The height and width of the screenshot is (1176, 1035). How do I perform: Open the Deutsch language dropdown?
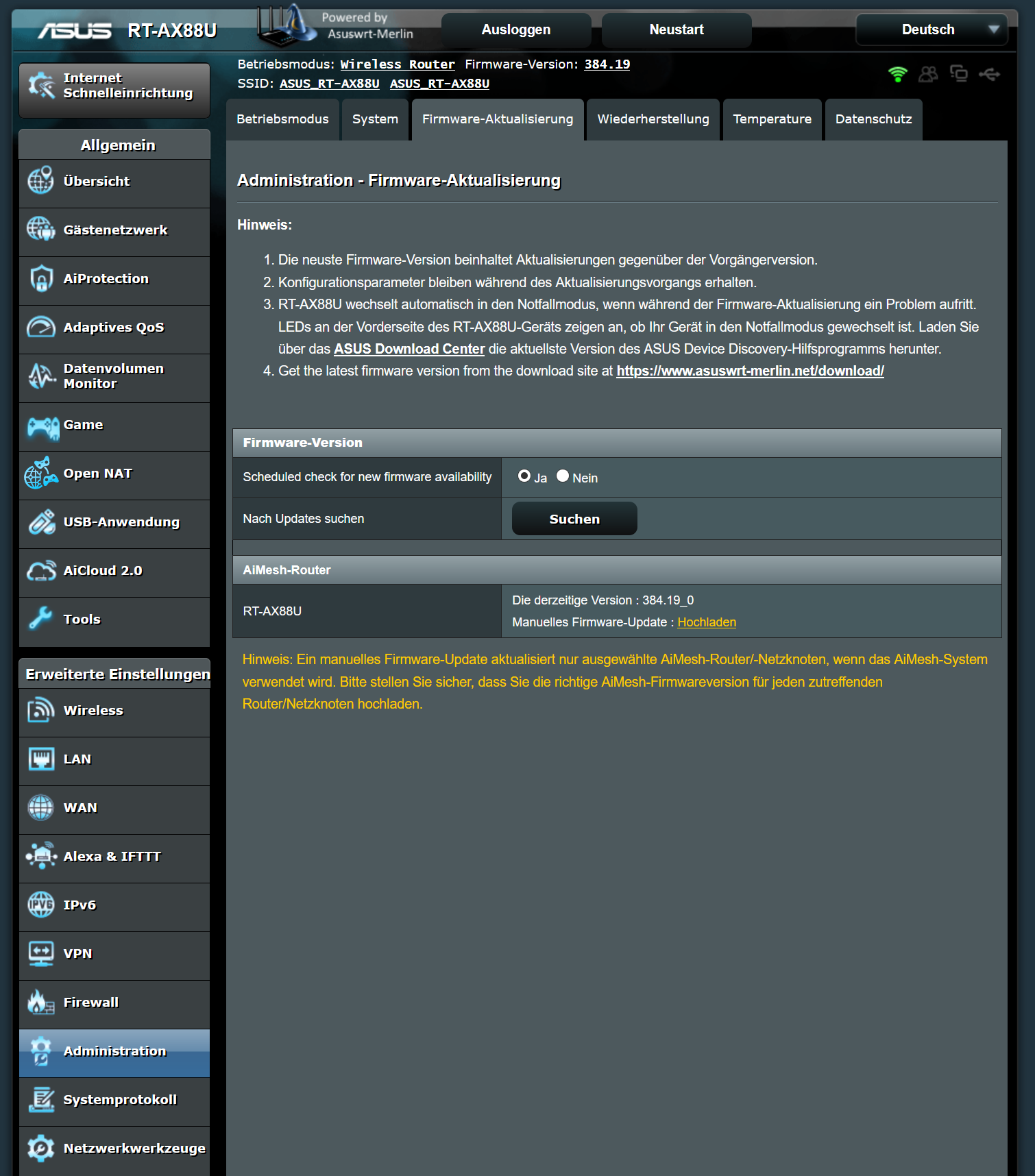932,29
